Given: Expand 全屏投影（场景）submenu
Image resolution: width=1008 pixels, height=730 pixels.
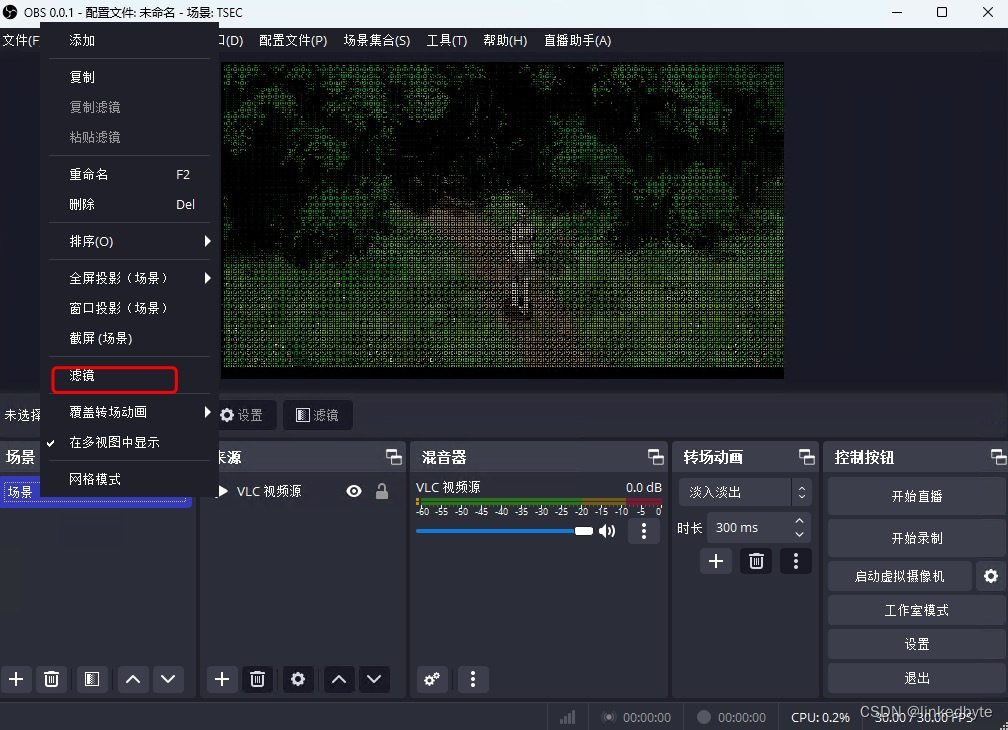Looking at the screenshot, I should click(x=130, y=278).
